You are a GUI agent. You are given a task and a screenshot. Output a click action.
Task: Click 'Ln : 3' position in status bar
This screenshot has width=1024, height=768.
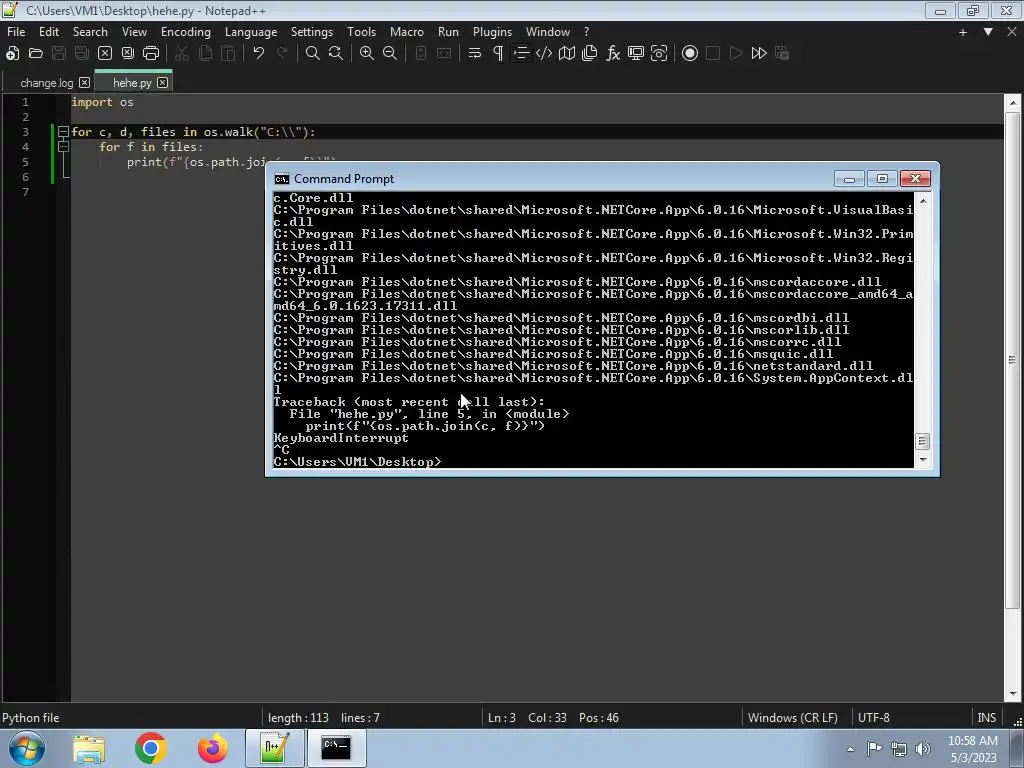(x=502, y=718)
